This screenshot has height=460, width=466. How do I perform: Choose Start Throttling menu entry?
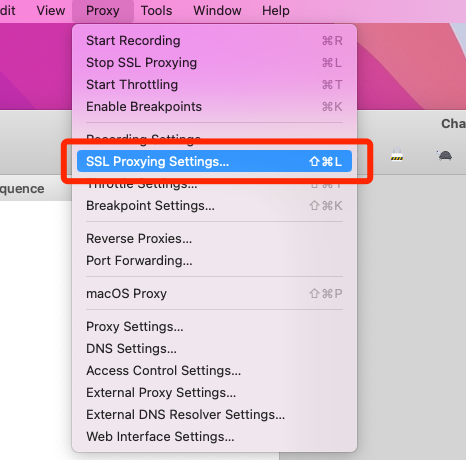[214, 85]
